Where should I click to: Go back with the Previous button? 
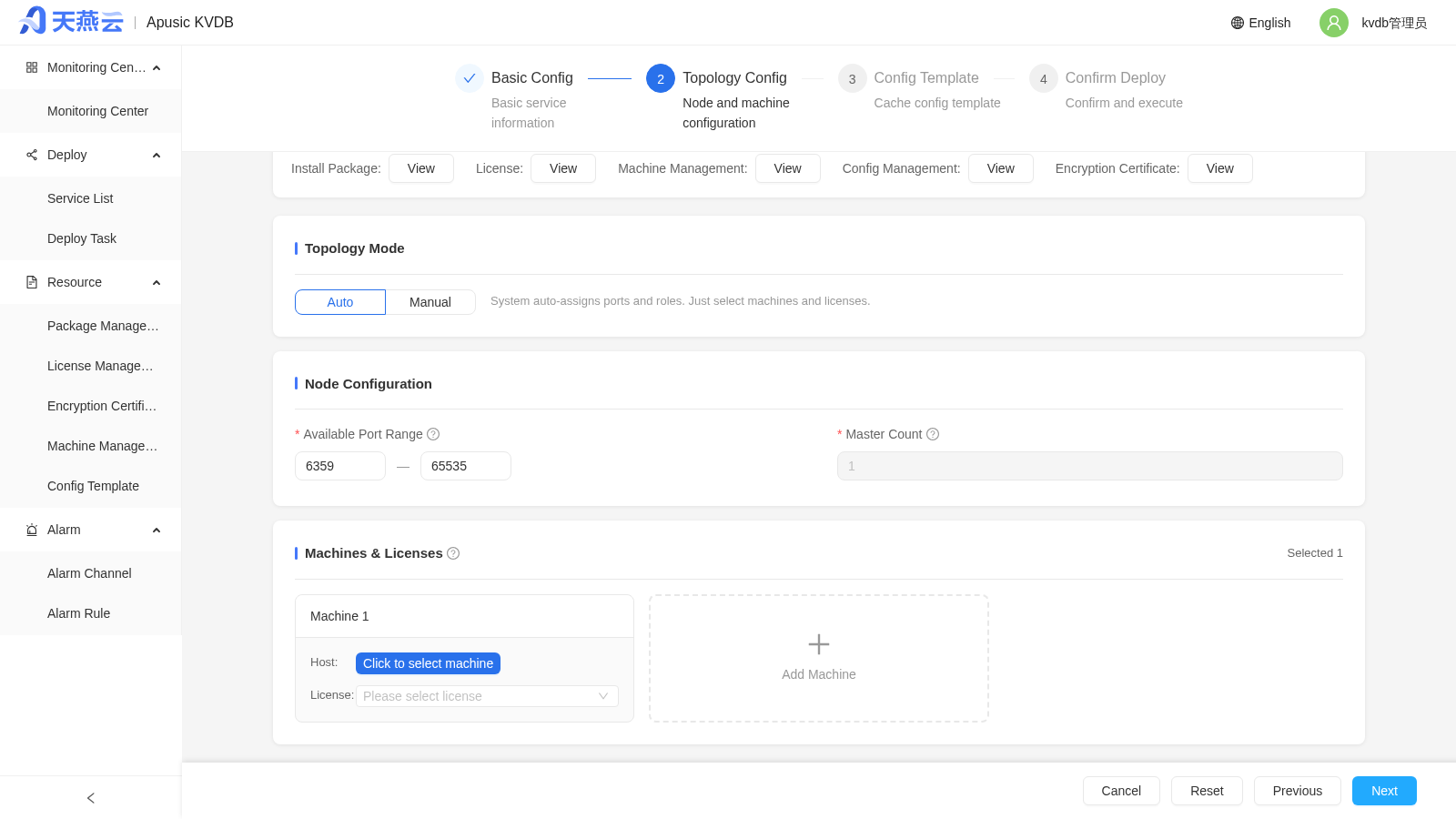click(x=1298, y=791)
